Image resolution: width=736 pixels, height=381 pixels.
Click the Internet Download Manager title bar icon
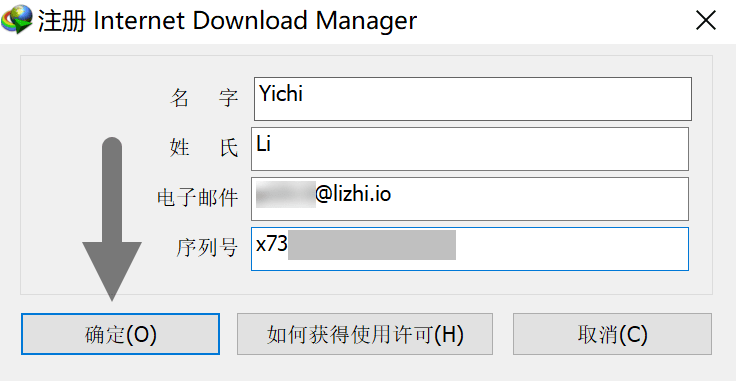click(17, 20)
